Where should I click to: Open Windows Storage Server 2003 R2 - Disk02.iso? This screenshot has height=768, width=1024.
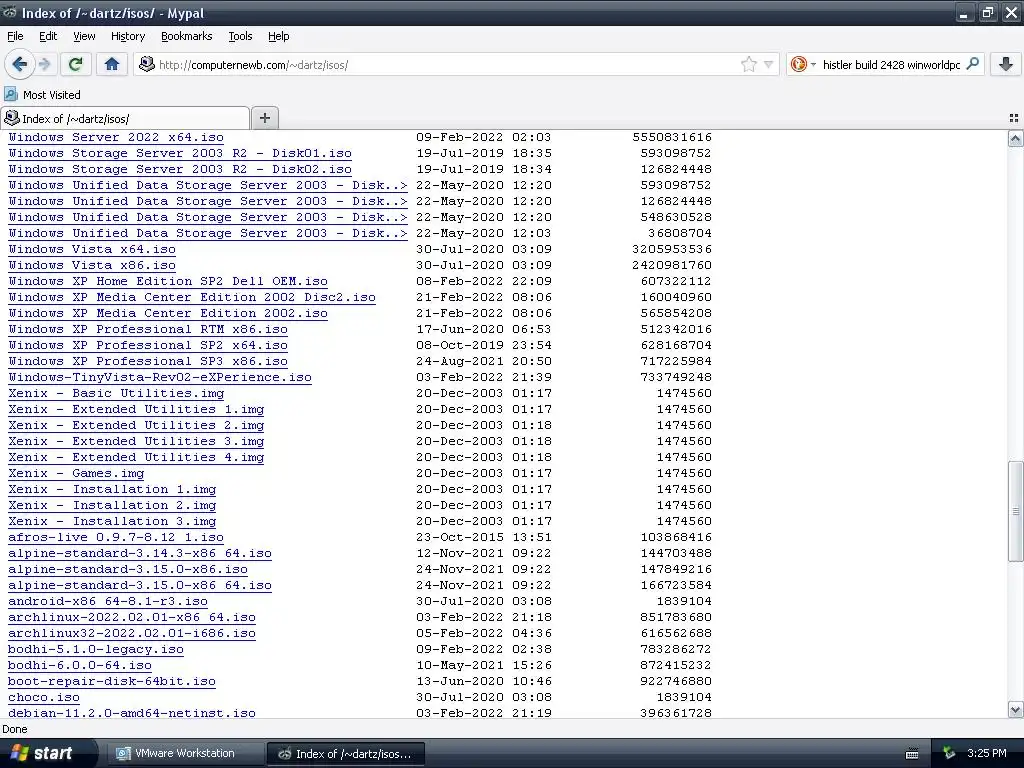point(180,169)
